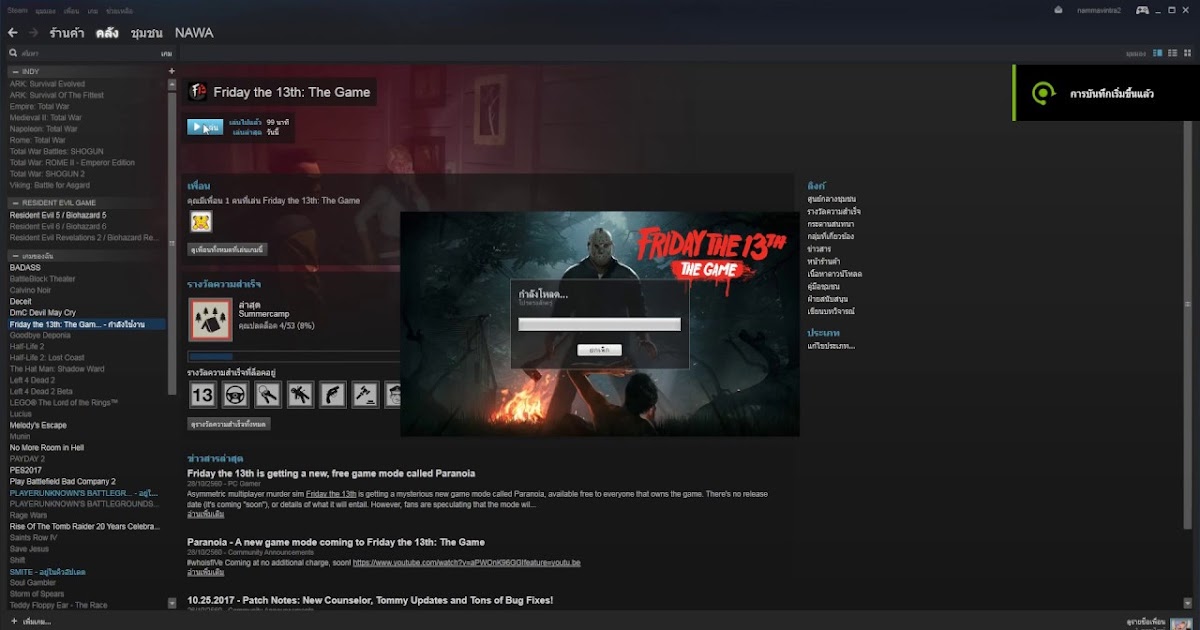This screenshot has width=1200, height=630.
Task: Select the third locked achievement icon
Action: click(x=267, y=395)
